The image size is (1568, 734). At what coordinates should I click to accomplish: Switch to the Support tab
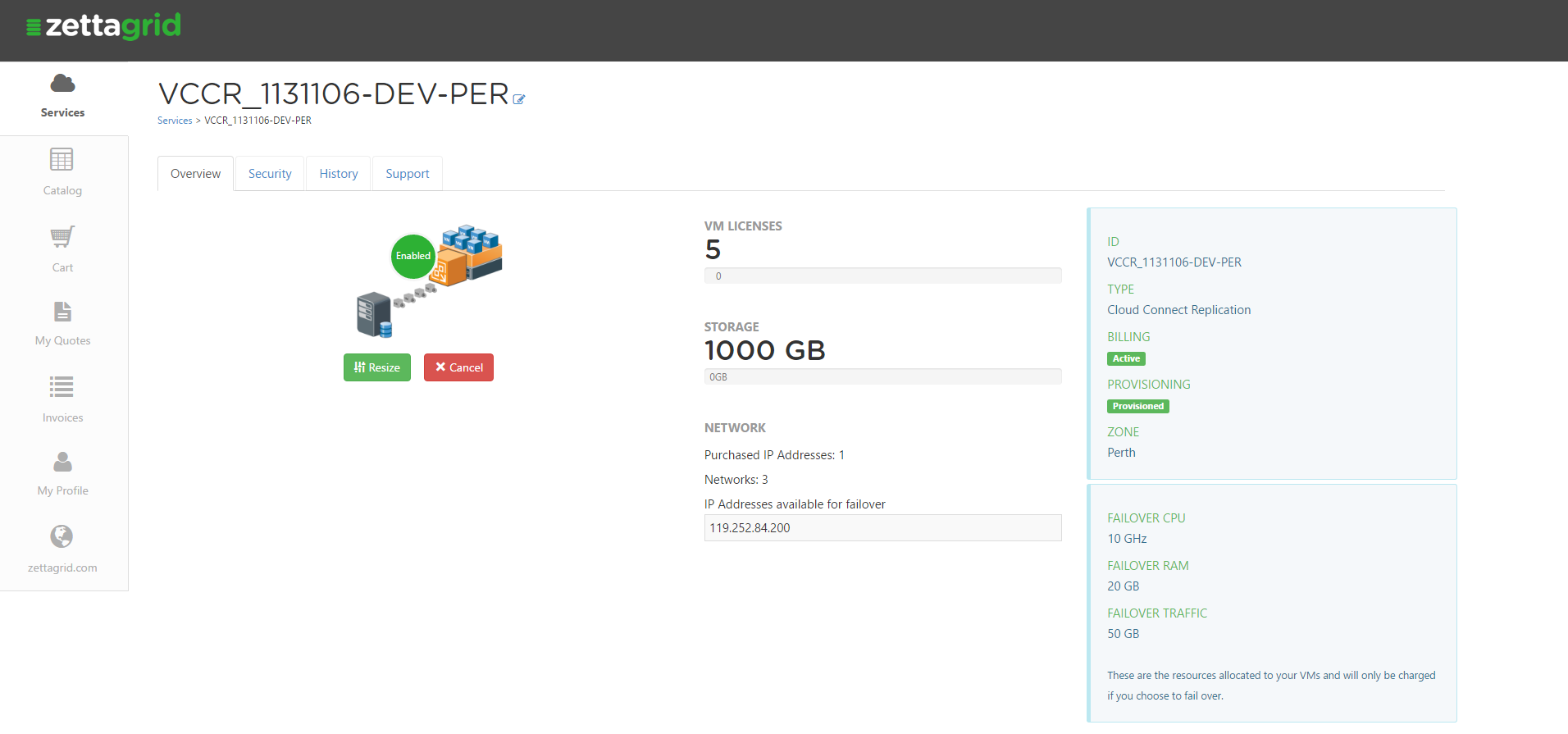point(408,174)
